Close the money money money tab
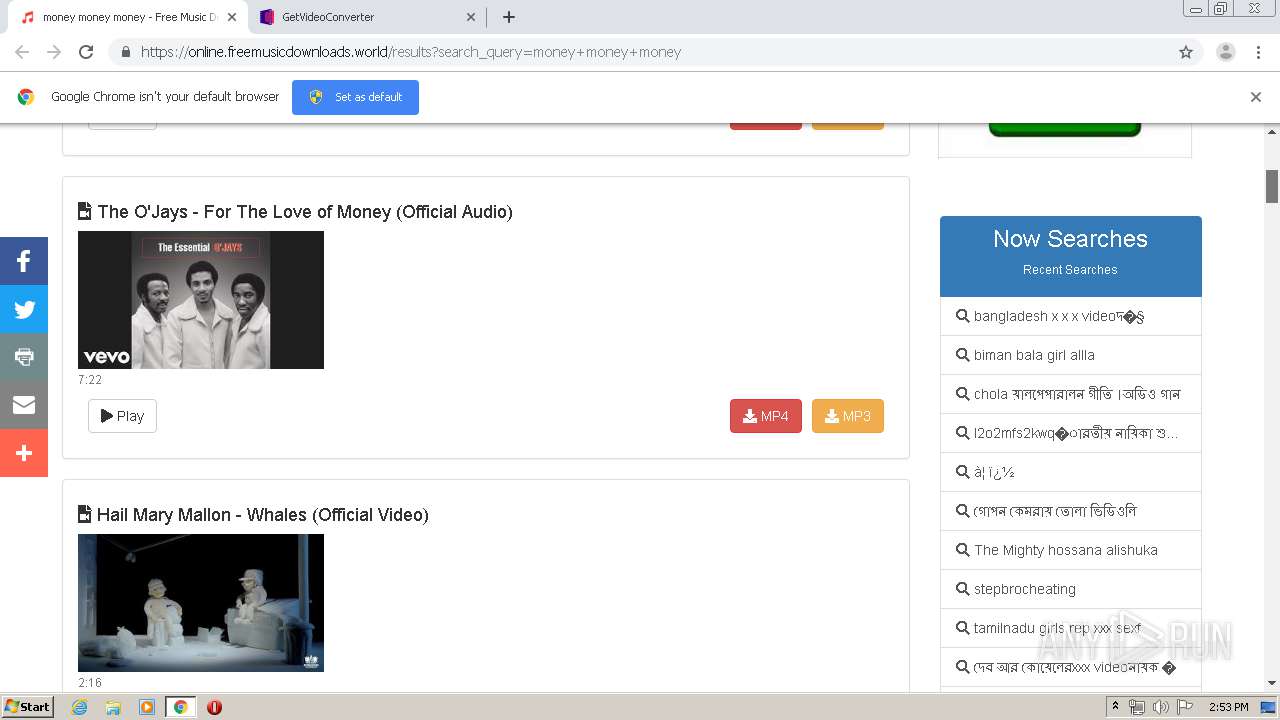This screenshot has width=1280, height=720. 231,17
